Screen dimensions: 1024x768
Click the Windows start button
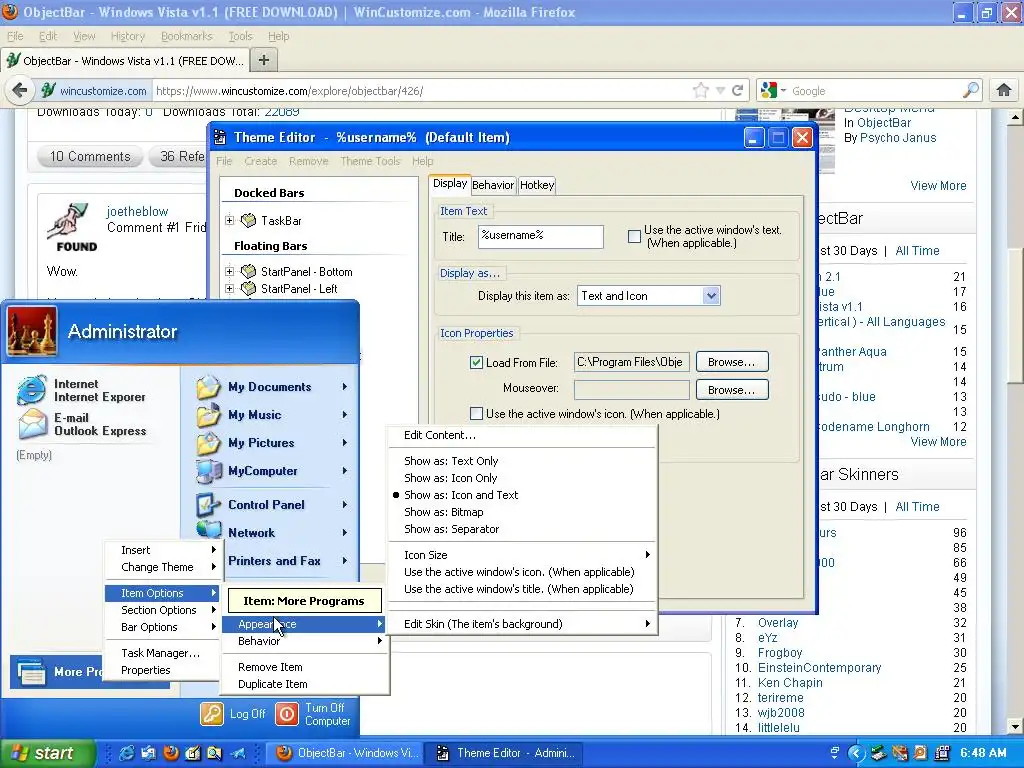pos(47,753)
